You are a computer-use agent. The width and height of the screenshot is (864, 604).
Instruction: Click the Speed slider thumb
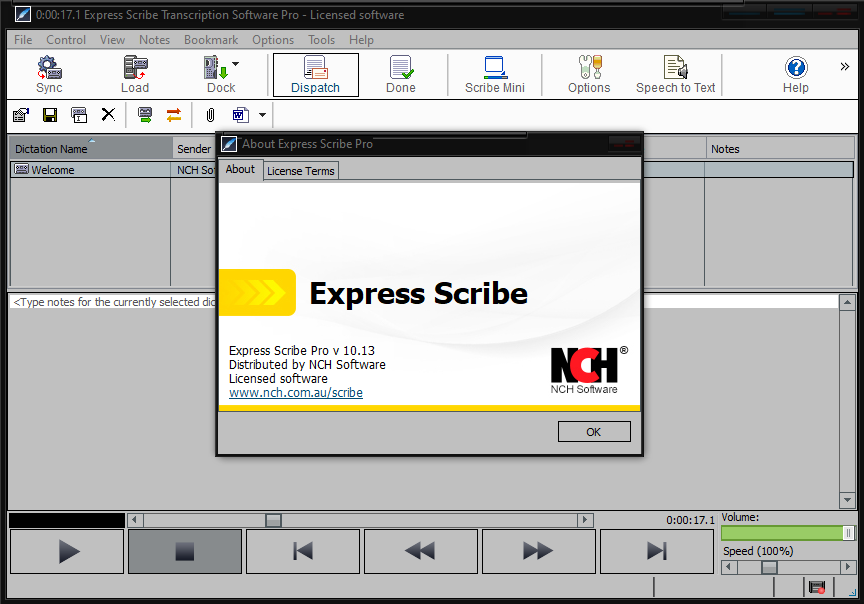769,567
